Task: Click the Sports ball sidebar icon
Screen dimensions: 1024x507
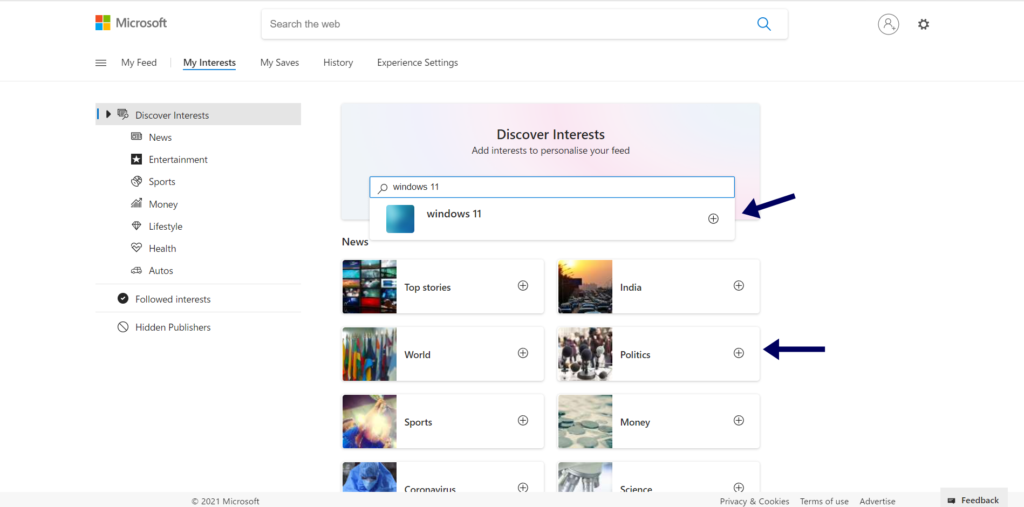Action: (136, 181)
